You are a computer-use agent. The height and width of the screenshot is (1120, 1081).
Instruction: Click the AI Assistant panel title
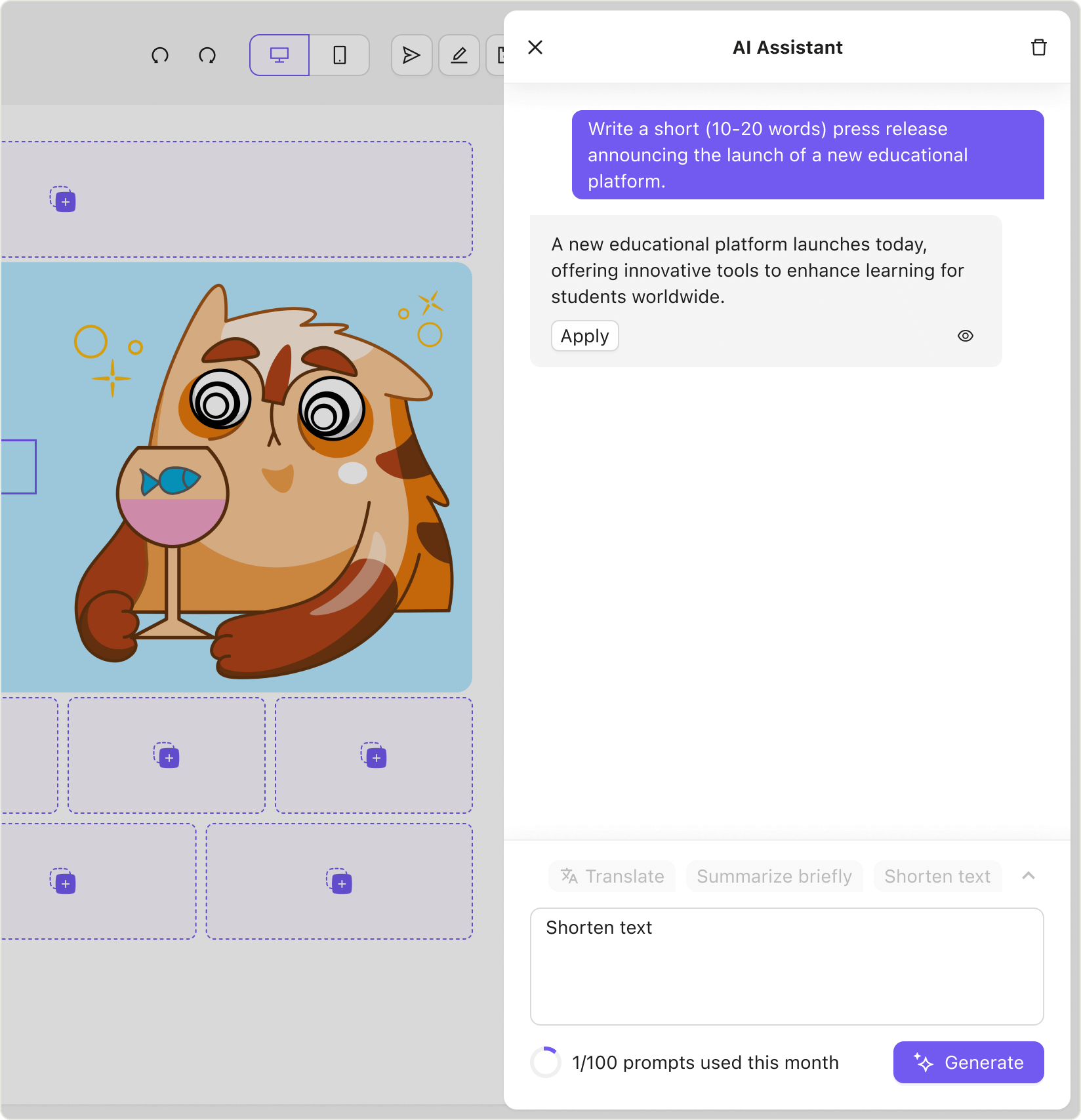tap(787, 47)
